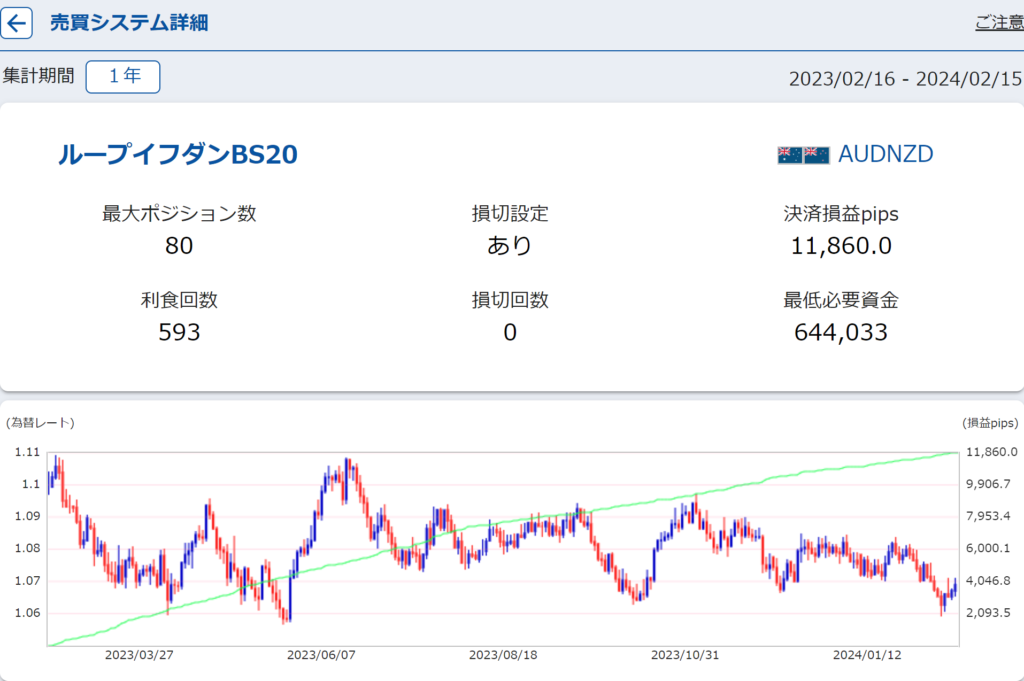
Task: Click the 2023/06/07 chart date marker
Action: pyautogui.click(x=321, y=655)
